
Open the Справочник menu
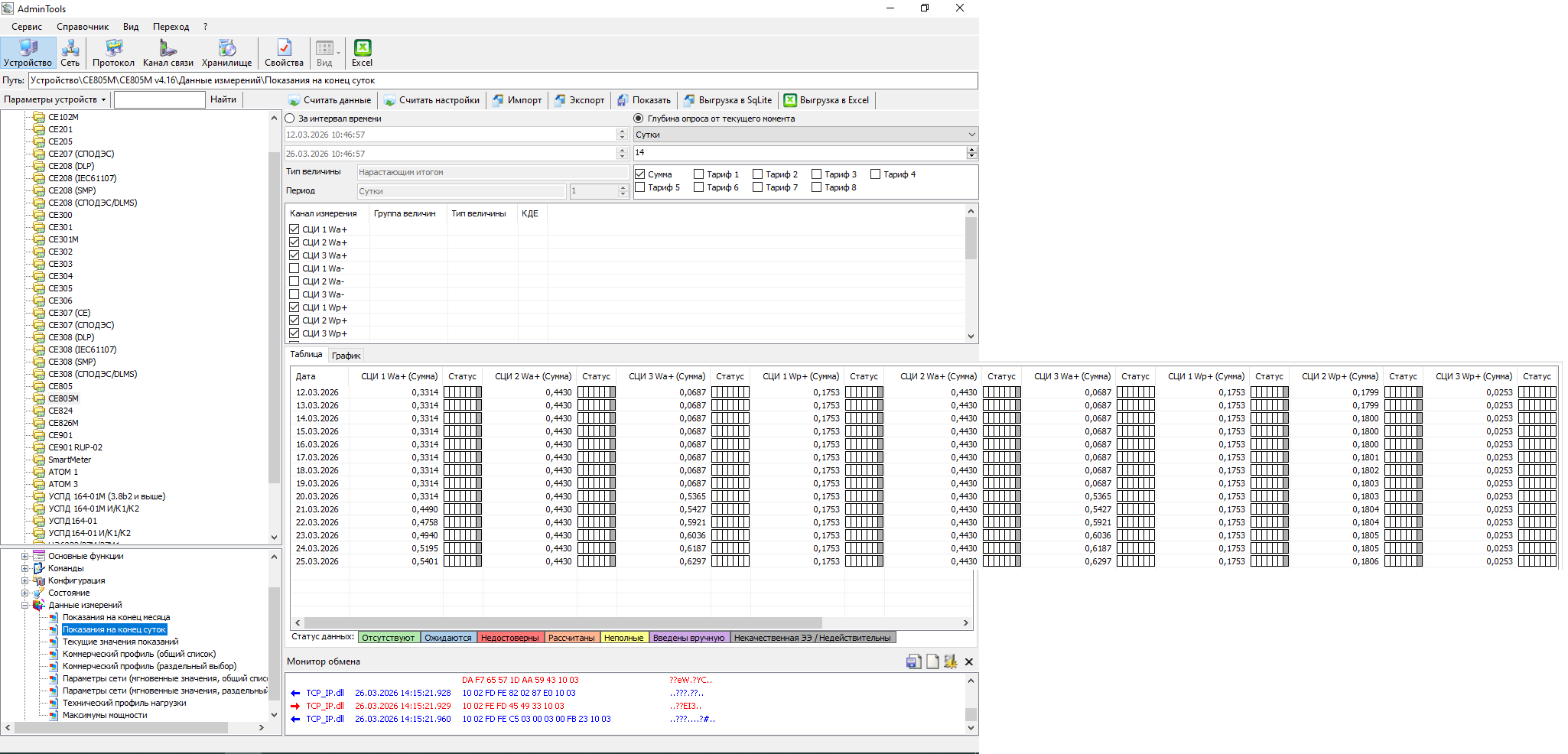[x=83, y=27]
